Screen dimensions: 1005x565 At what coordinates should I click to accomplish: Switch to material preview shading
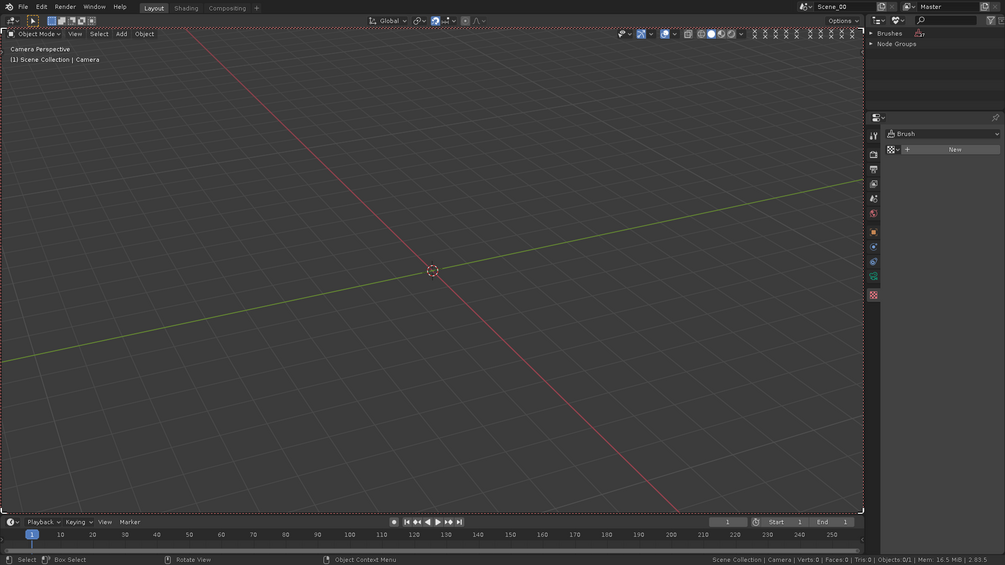click(721, 34)
